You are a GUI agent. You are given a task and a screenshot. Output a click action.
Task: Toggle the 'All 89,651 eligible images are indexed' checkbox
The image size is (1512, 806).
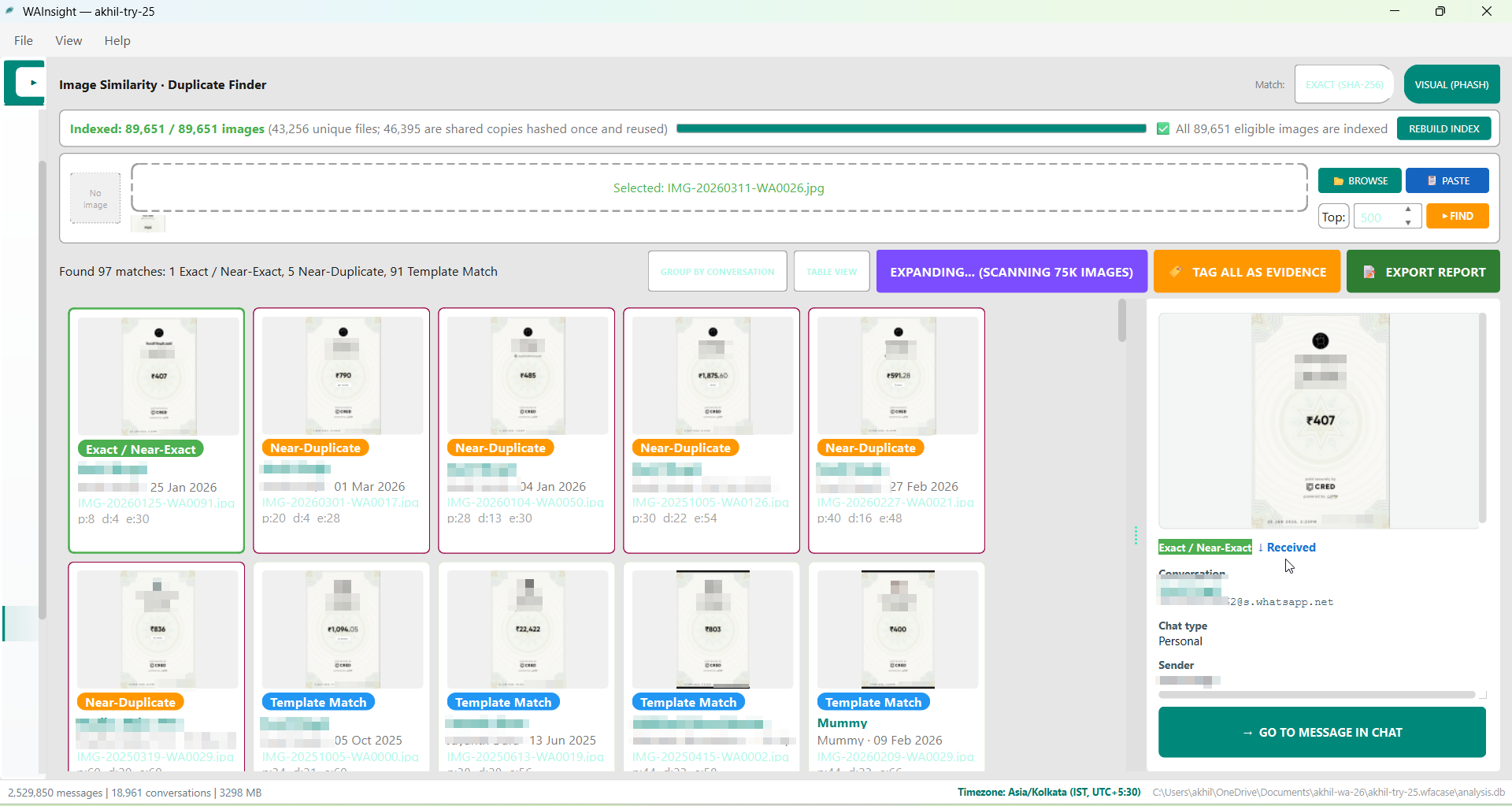click(1163, 128)
